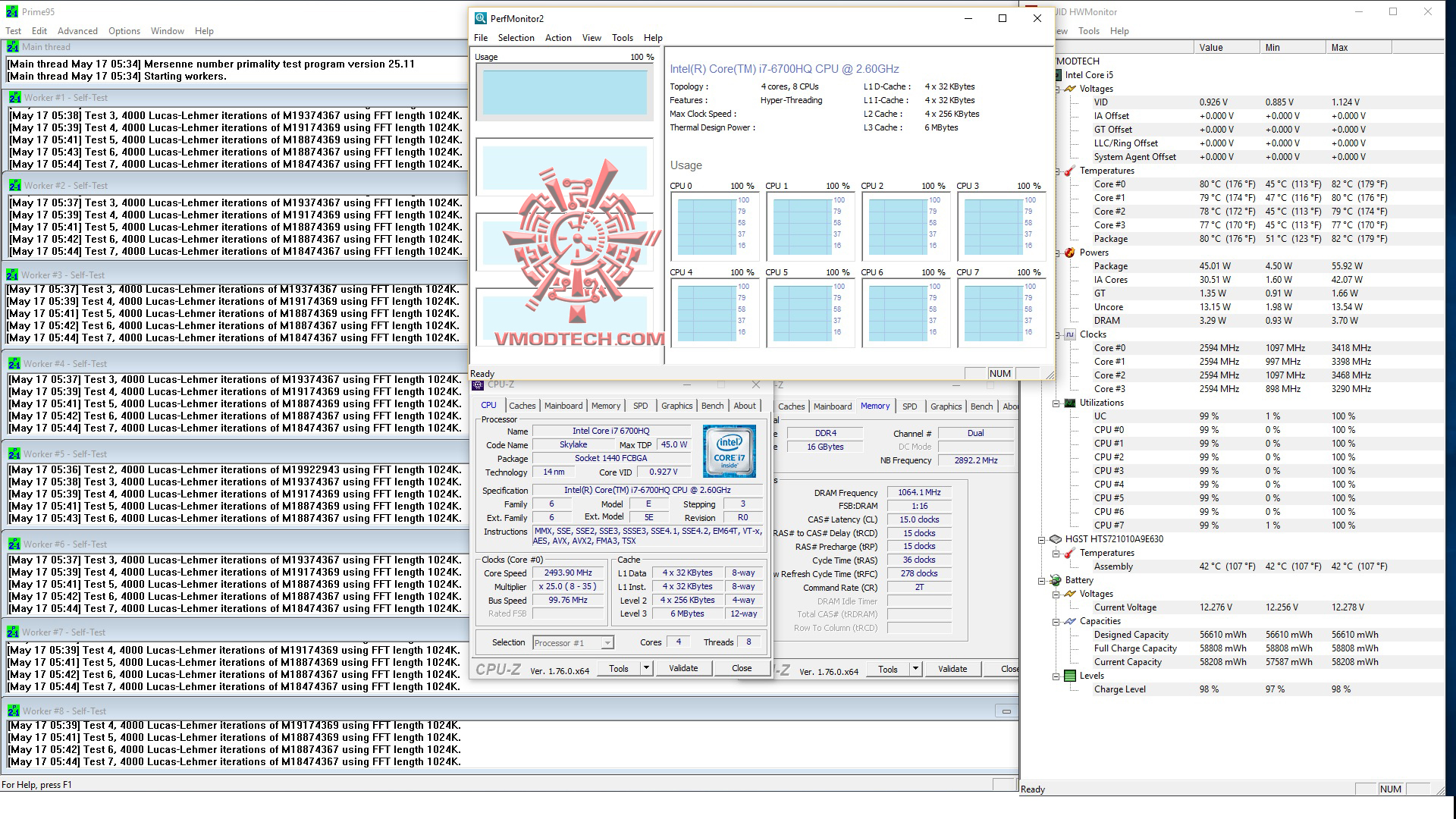Screen dimensions: 1456x819
Task: Click the green Levels icon under Battery
Action: (x=1069, y=676)
